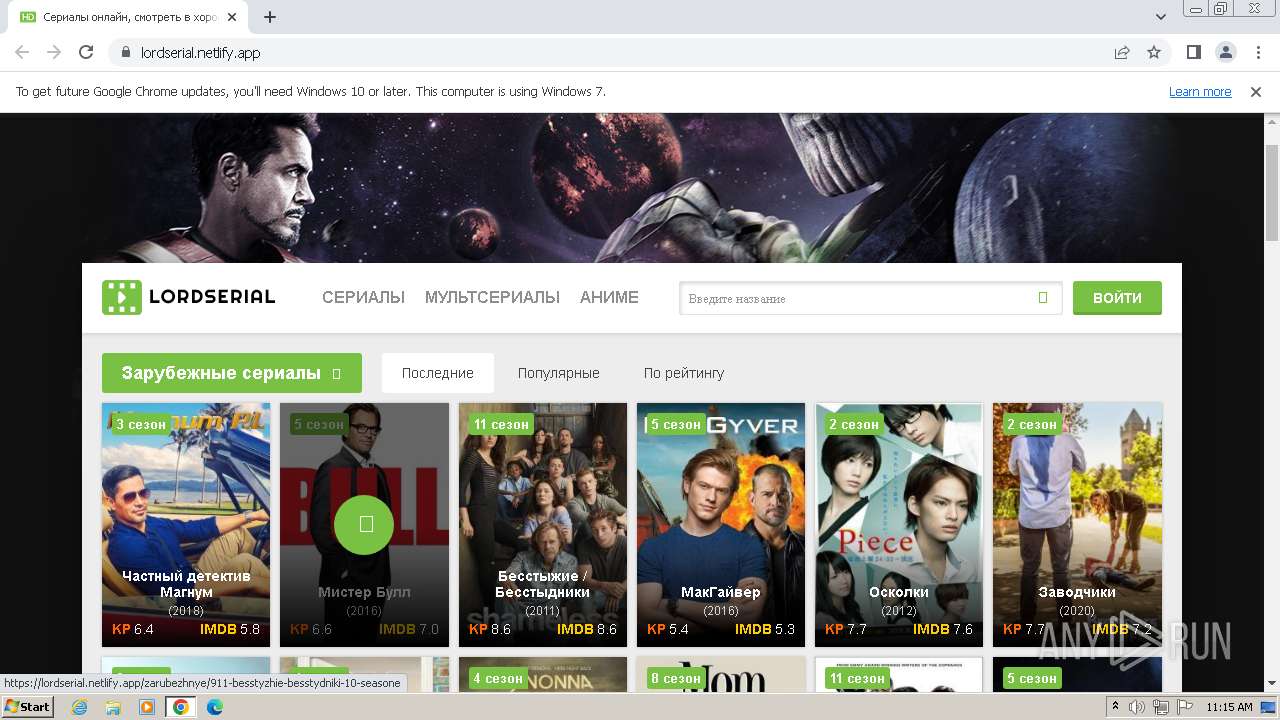The height and width of the screenshot is (720, 1280).
Task: Open the browser side panel icon
Action: pos(1194,53)
